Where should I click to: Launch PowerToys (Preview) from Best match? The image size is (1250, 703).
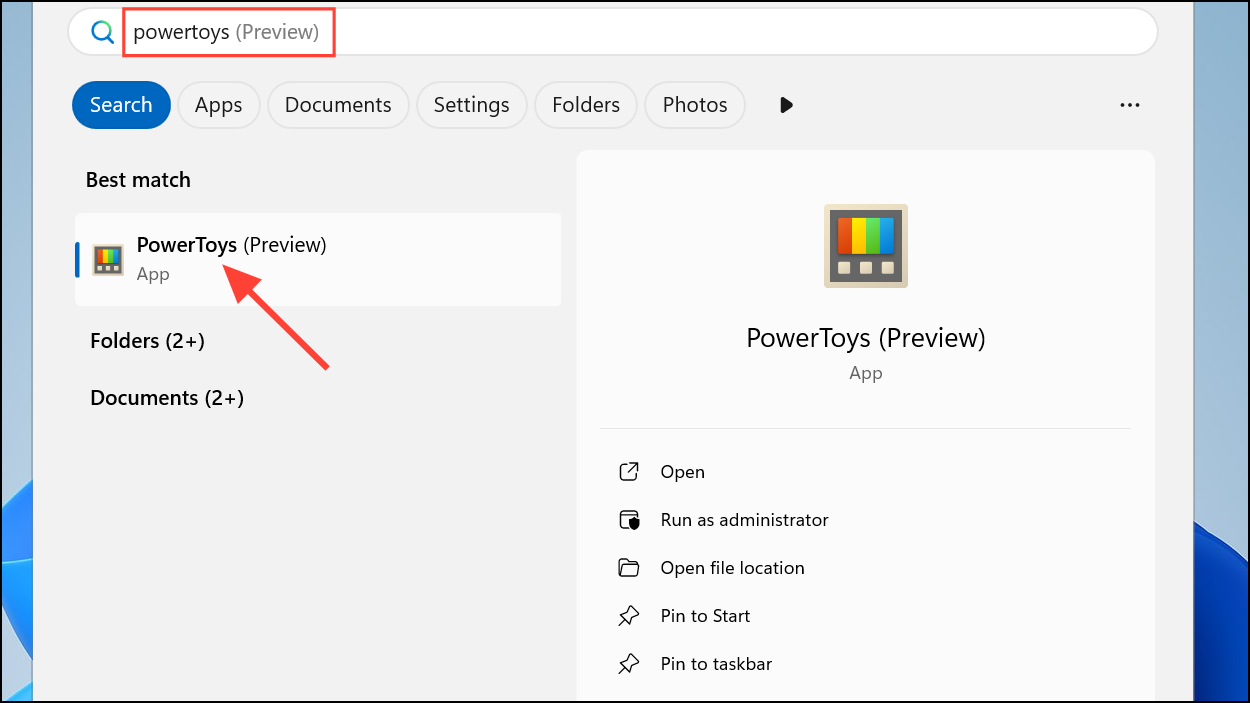(318, 260)
